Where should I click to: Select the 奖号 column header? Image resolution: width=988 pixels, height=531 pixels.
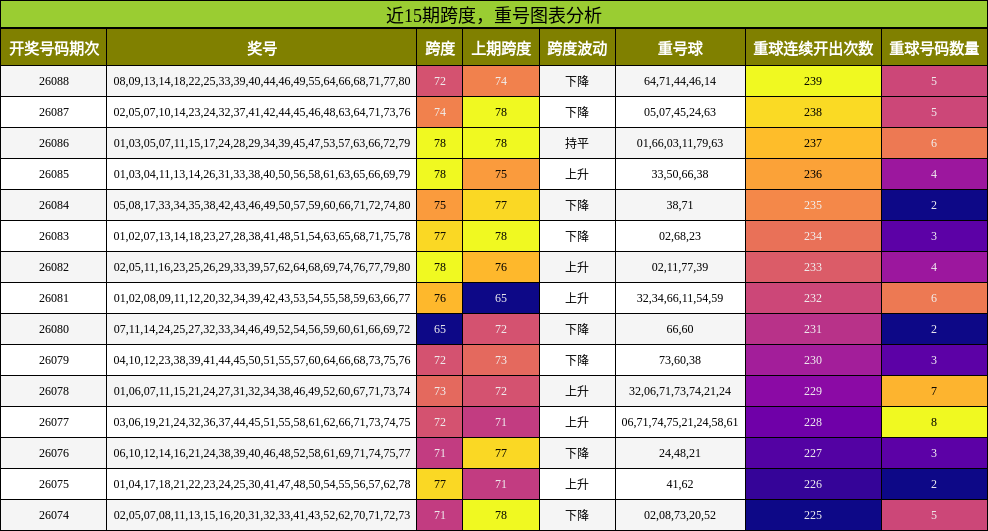[261, 48]
